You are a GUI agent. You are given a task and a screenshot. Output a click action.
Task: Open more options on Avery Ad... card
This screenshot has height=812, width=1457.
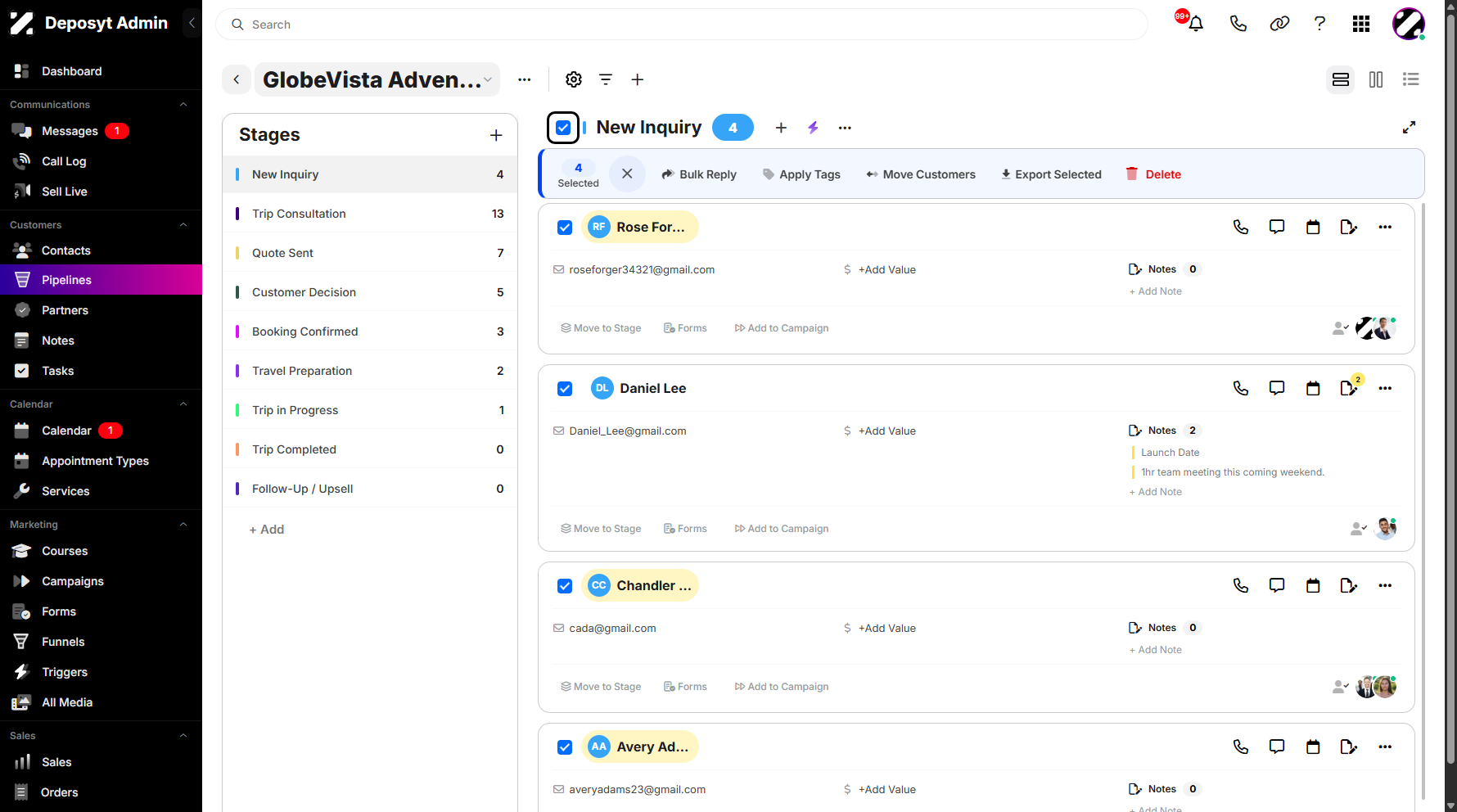pos(1385,747)
